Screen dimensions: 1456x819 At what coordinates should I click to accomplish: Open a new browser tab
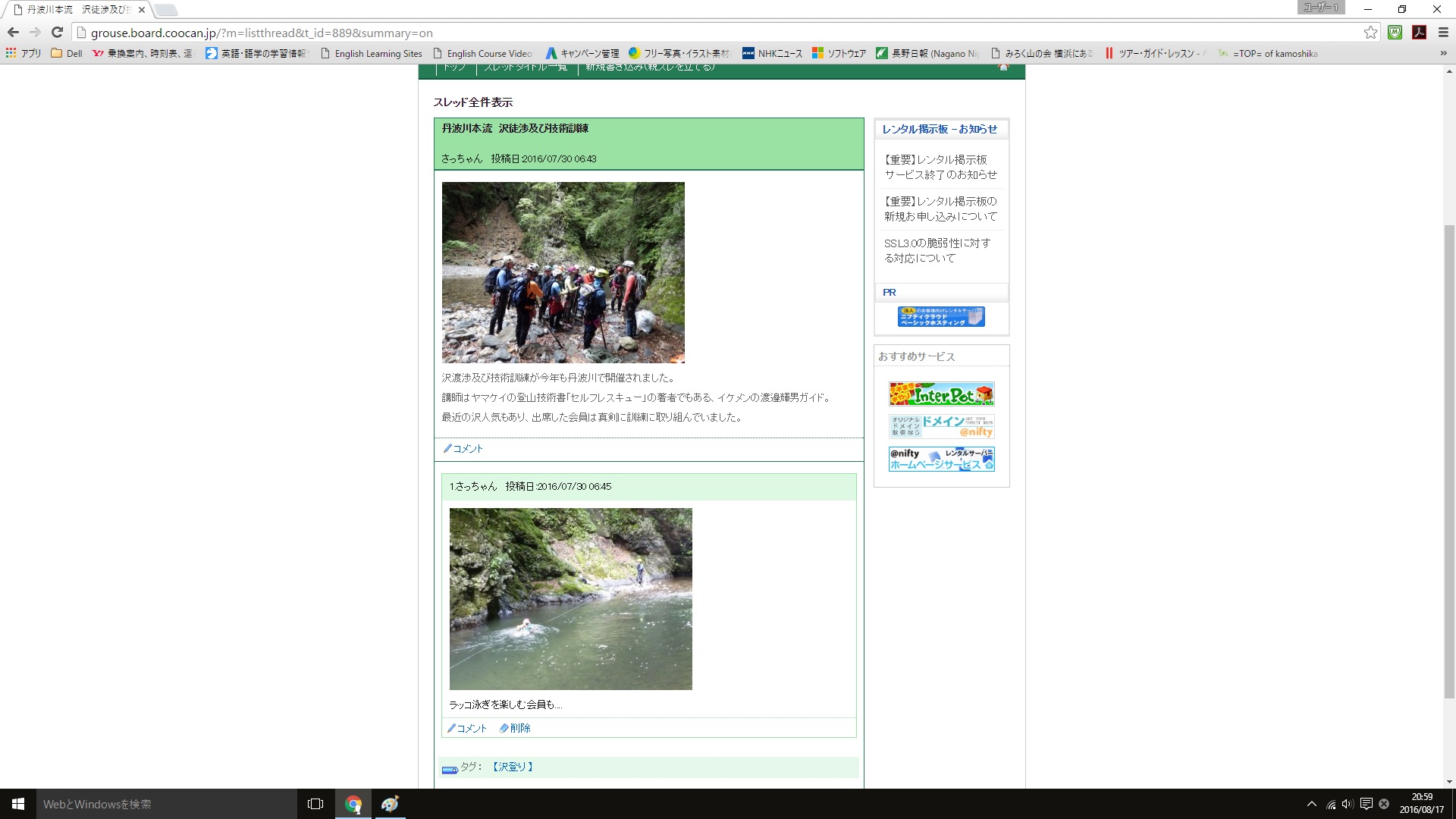click(166, 10)
